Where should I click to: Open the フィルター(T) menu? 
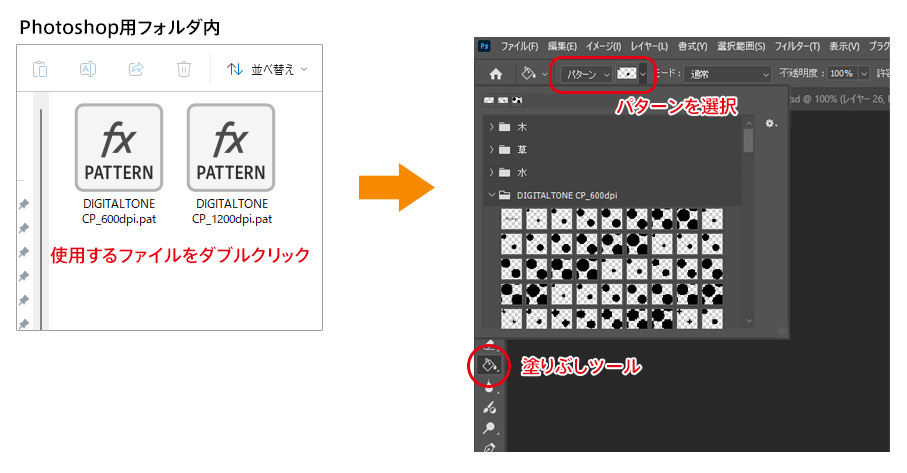[797, 46]
